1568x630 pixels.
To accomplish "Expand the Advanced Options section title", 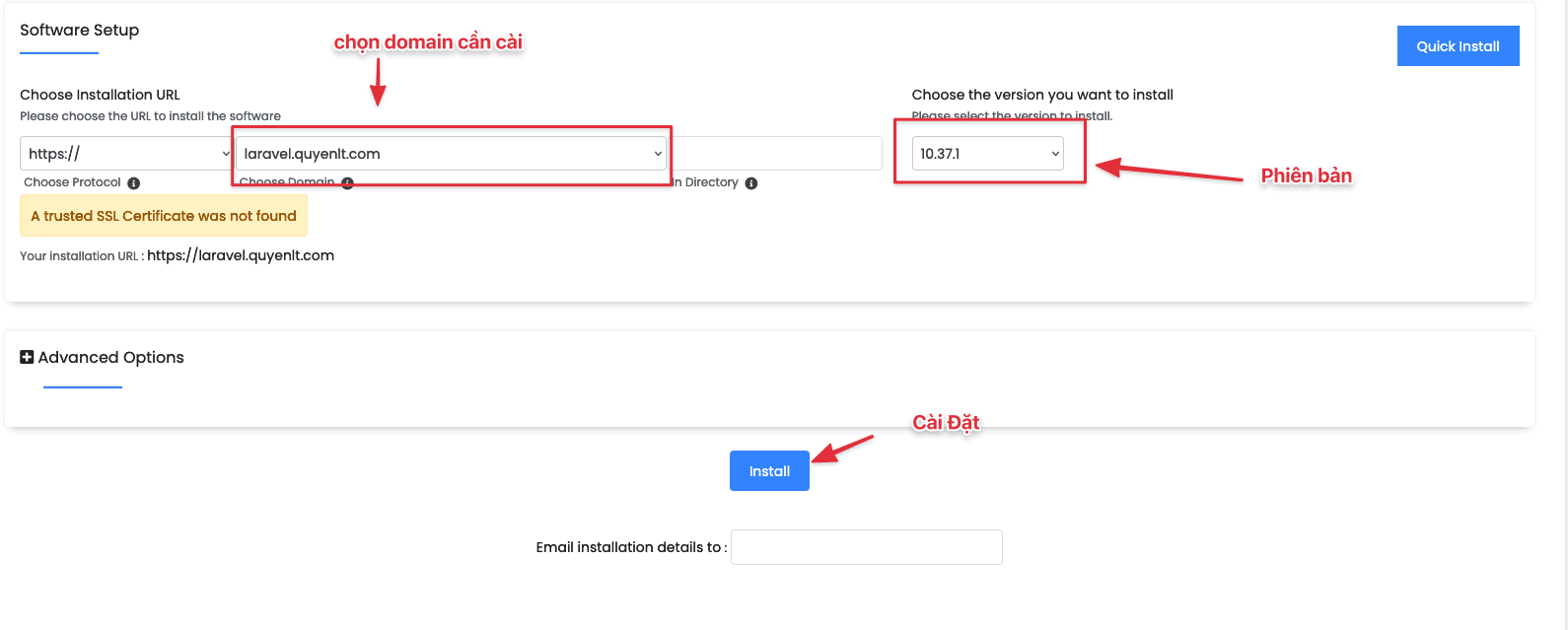I will pyautogui.click(x=110, y=357).
